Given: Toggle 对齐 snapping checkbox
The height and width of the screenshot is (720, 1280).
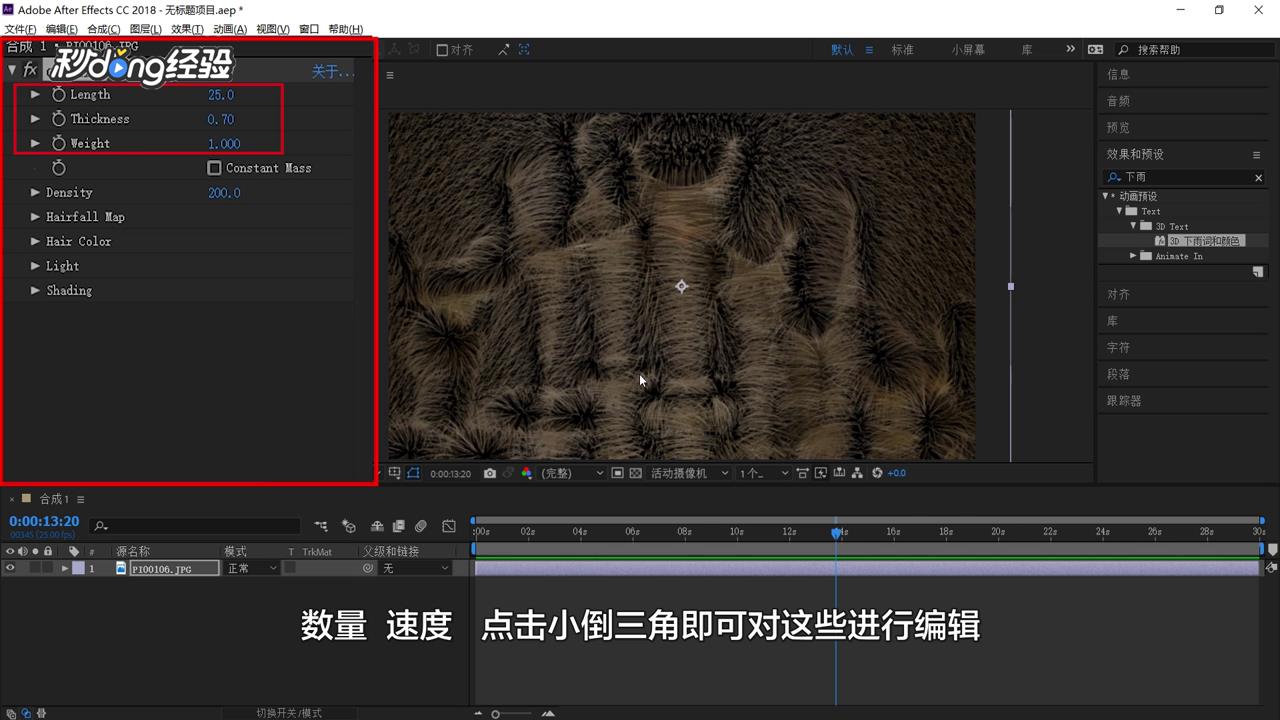Looking at the screenshot, I should (442, 50).
